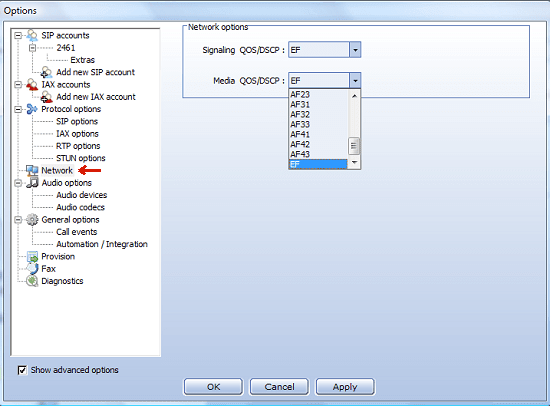Image resolution: width=551 pixels, height=407 pixels.
Task: Click the General options gear icon
Action: coord(32,220)
